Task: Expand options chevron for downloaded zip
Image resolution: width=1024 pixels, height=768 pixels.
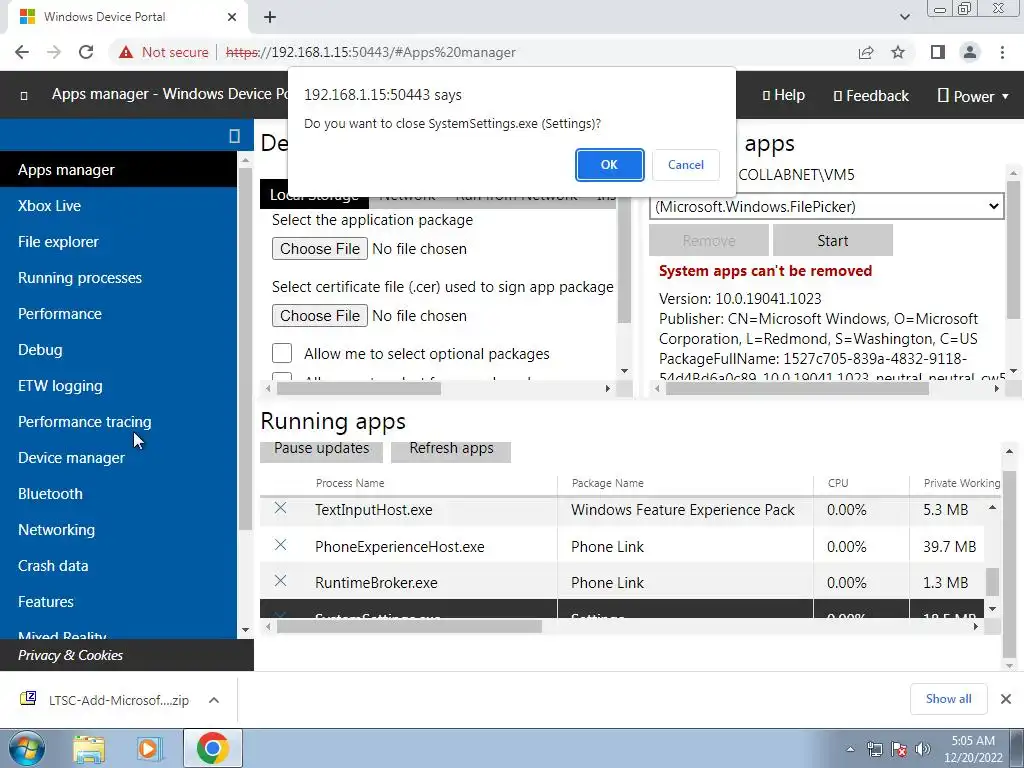Action: 214,700
